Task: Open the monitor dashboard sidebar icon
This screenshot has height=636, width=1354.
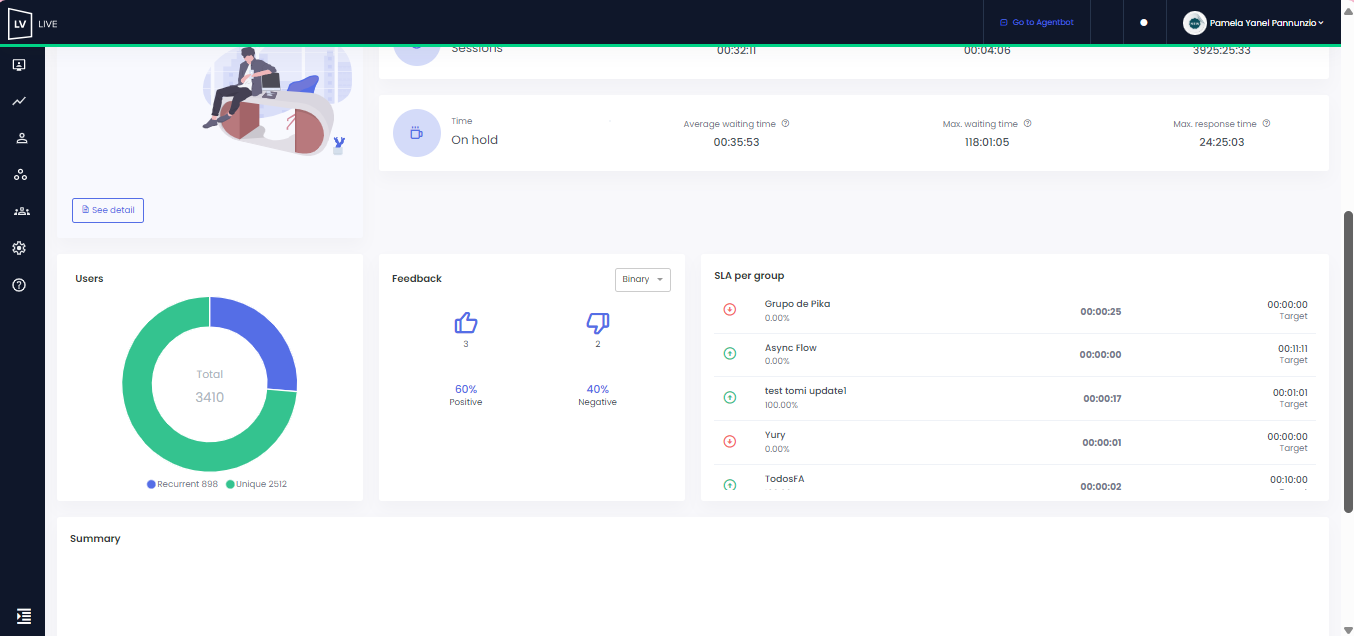Action: coord(19,65)
